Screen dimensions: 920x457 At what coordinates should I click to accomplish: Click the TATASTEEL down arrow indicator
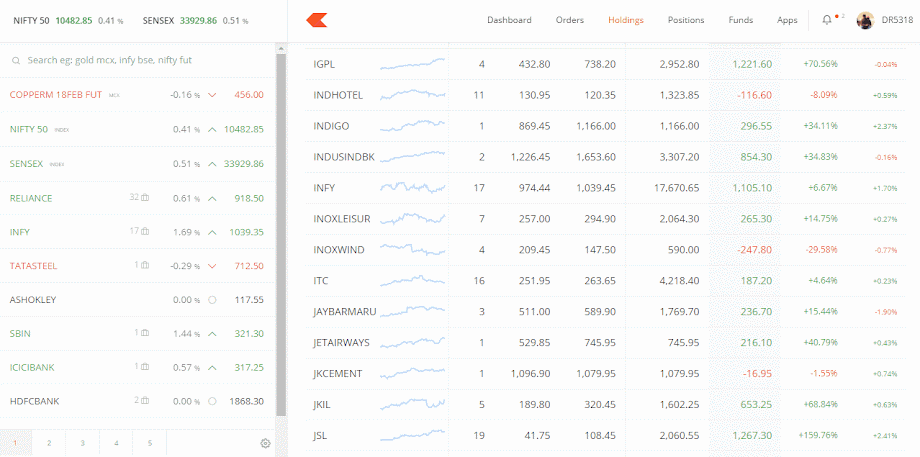[x=212, y=266]
